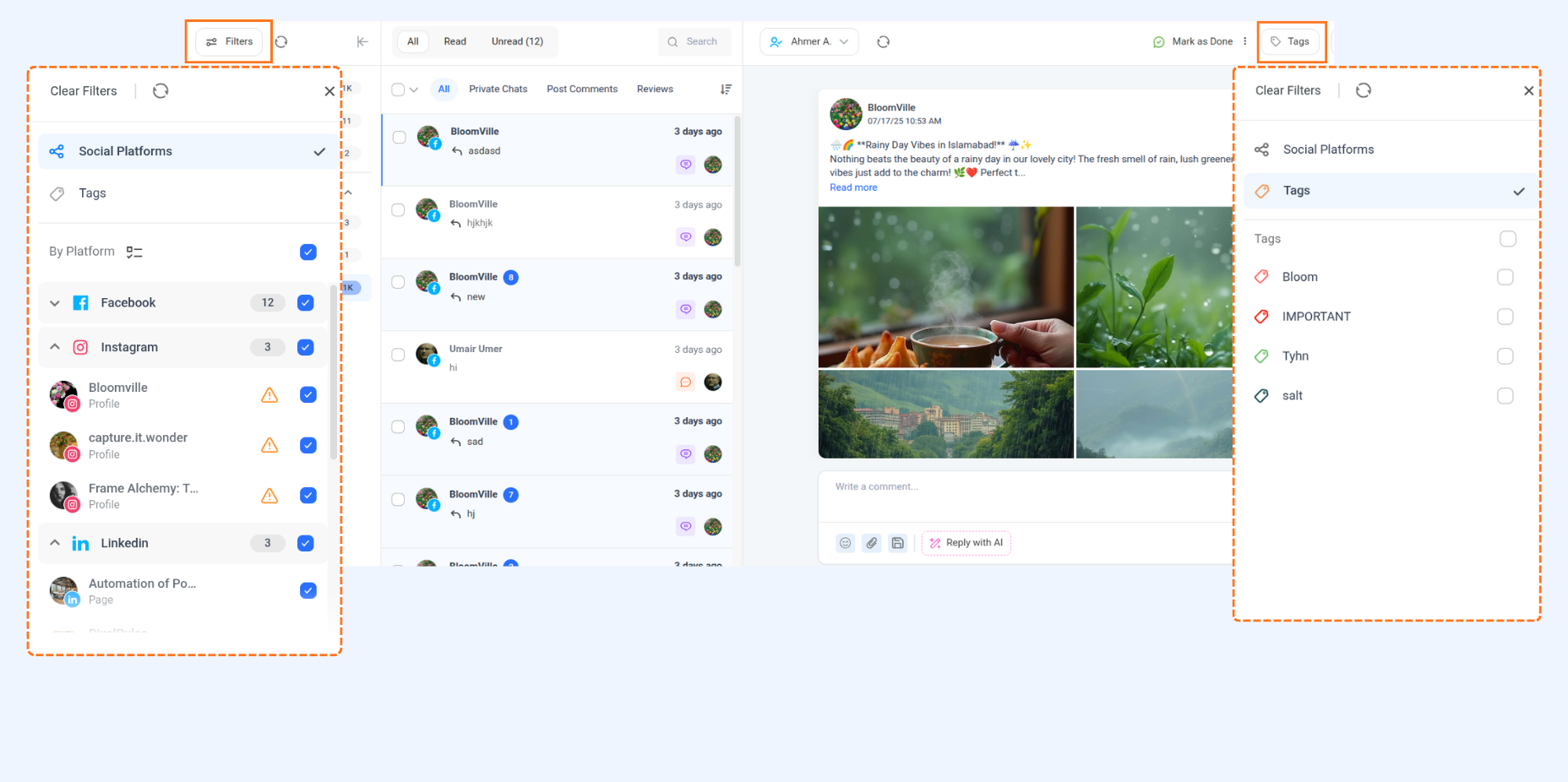The height and width of the screenshot is (782, 1568).
Task: Reset filters icon in left panel
Action: point(161,90)
